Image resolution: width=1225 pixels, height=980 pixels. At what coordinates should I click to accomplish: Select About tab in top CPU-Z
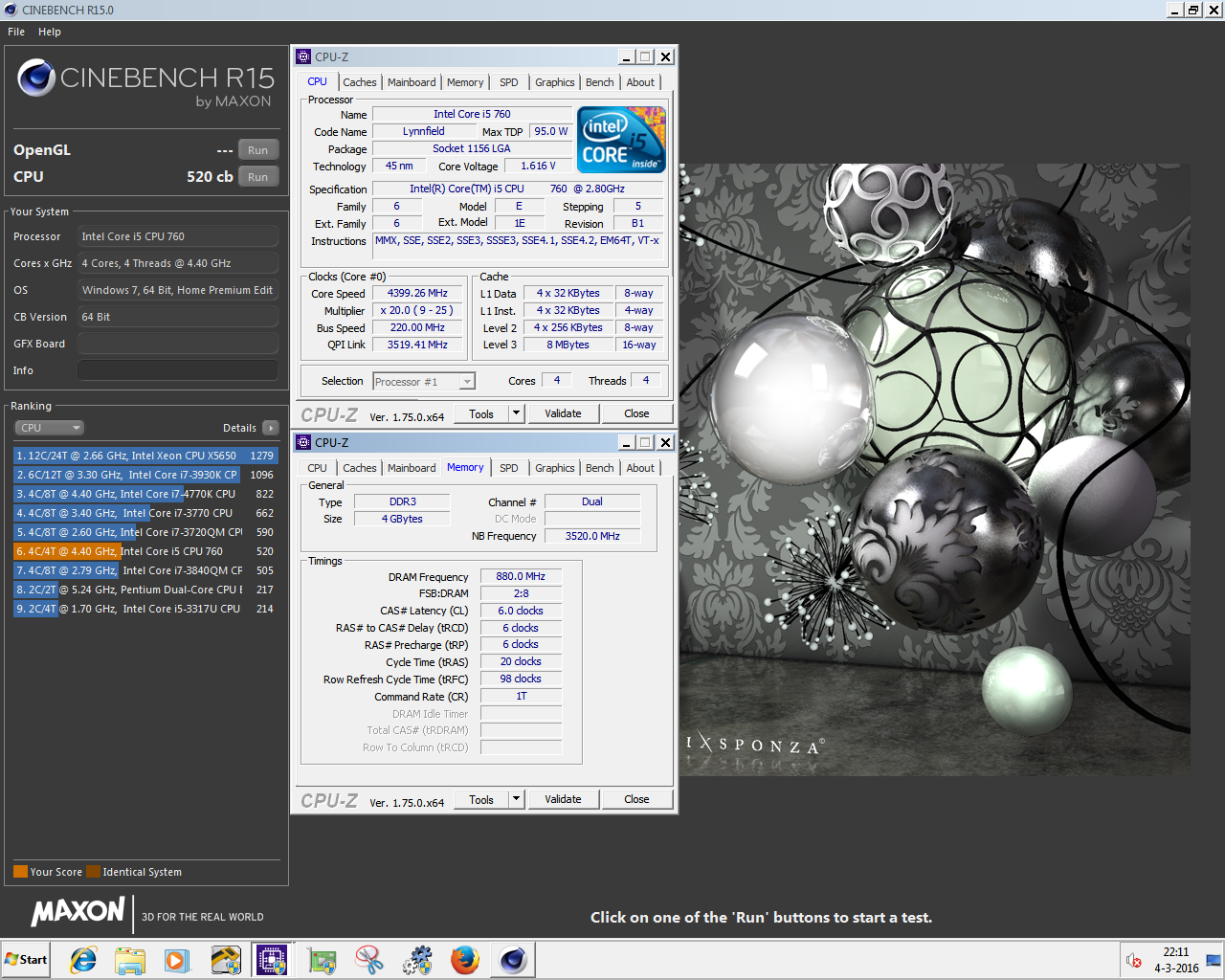pos(641,82)
